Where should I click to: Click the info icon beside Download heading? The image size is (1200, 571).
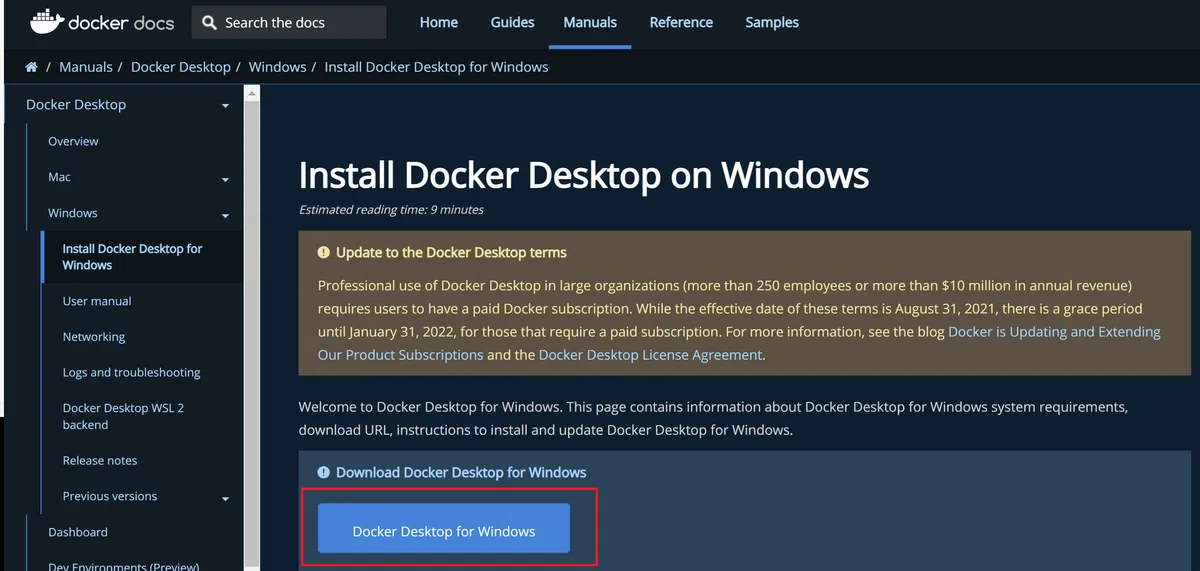point(324,472)
